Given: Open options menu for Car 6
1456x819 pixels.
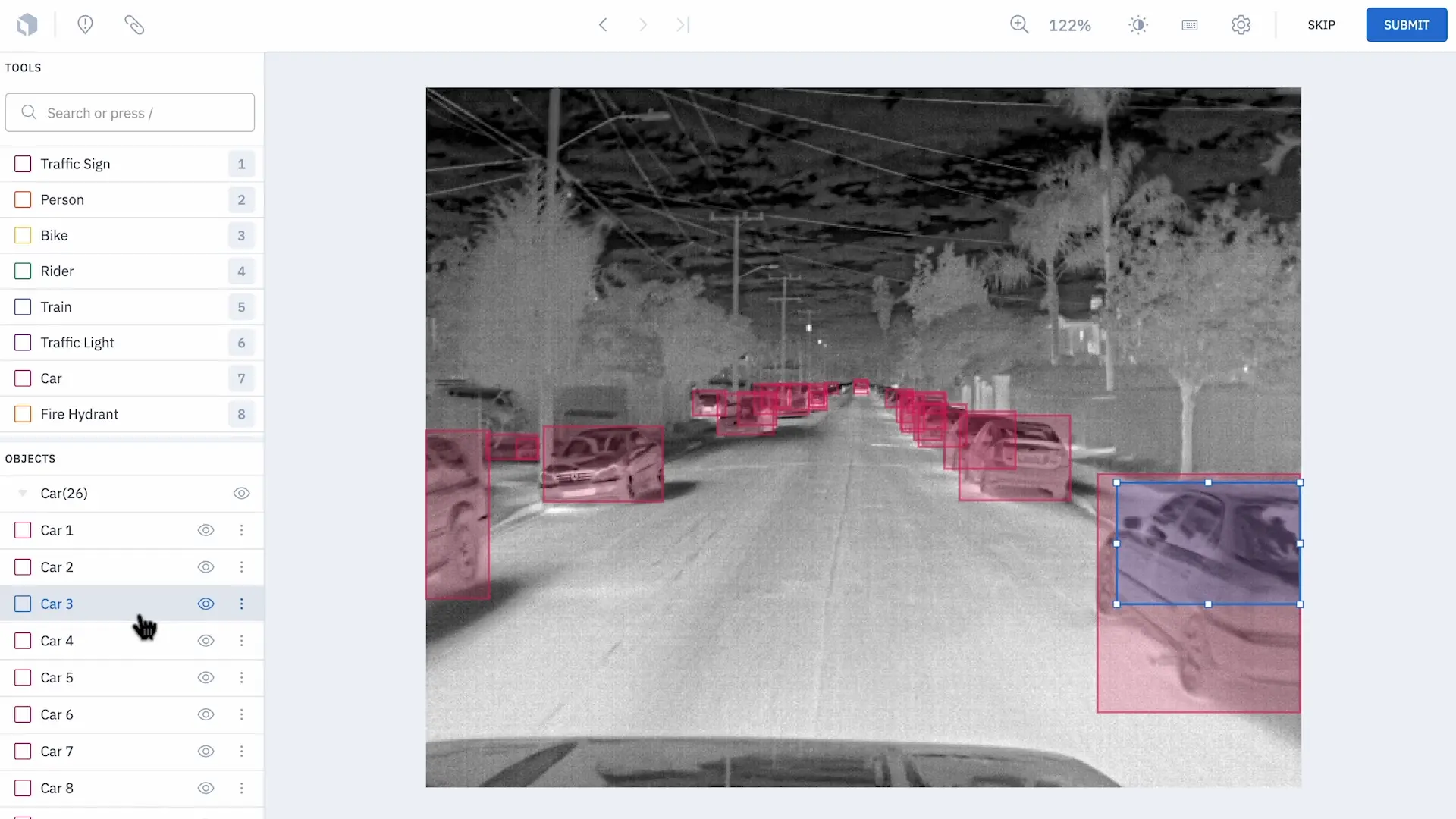Looking at the screenshot, I should tap(241, 714).
